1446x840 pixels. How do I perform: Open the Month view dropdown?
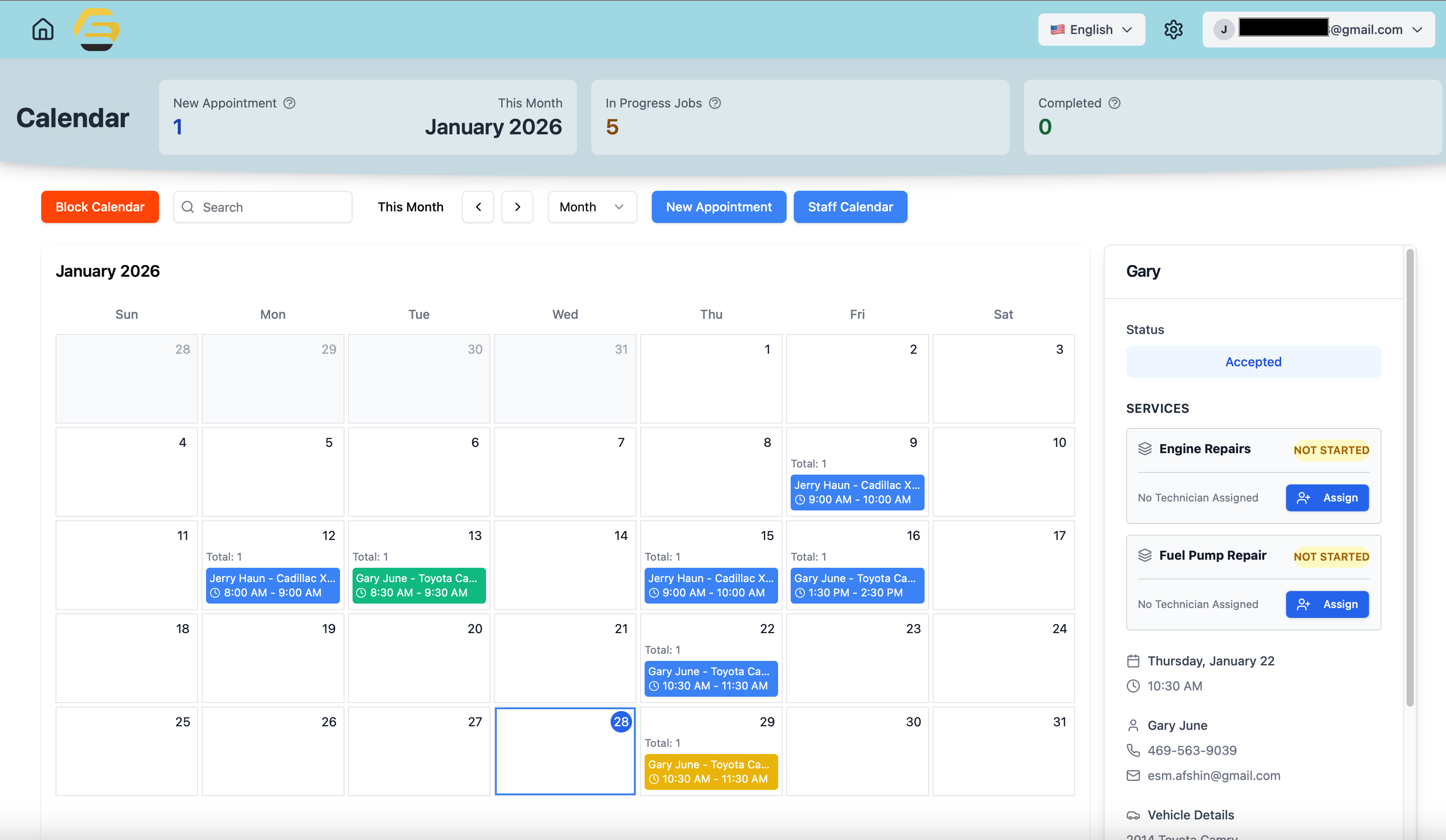[592, 207]
